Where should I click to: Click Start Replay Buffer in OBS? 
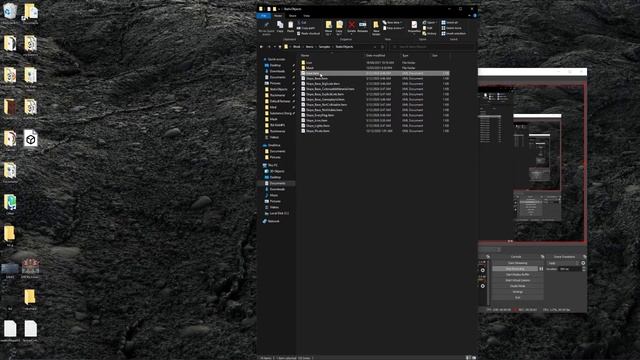click(518, 275)
